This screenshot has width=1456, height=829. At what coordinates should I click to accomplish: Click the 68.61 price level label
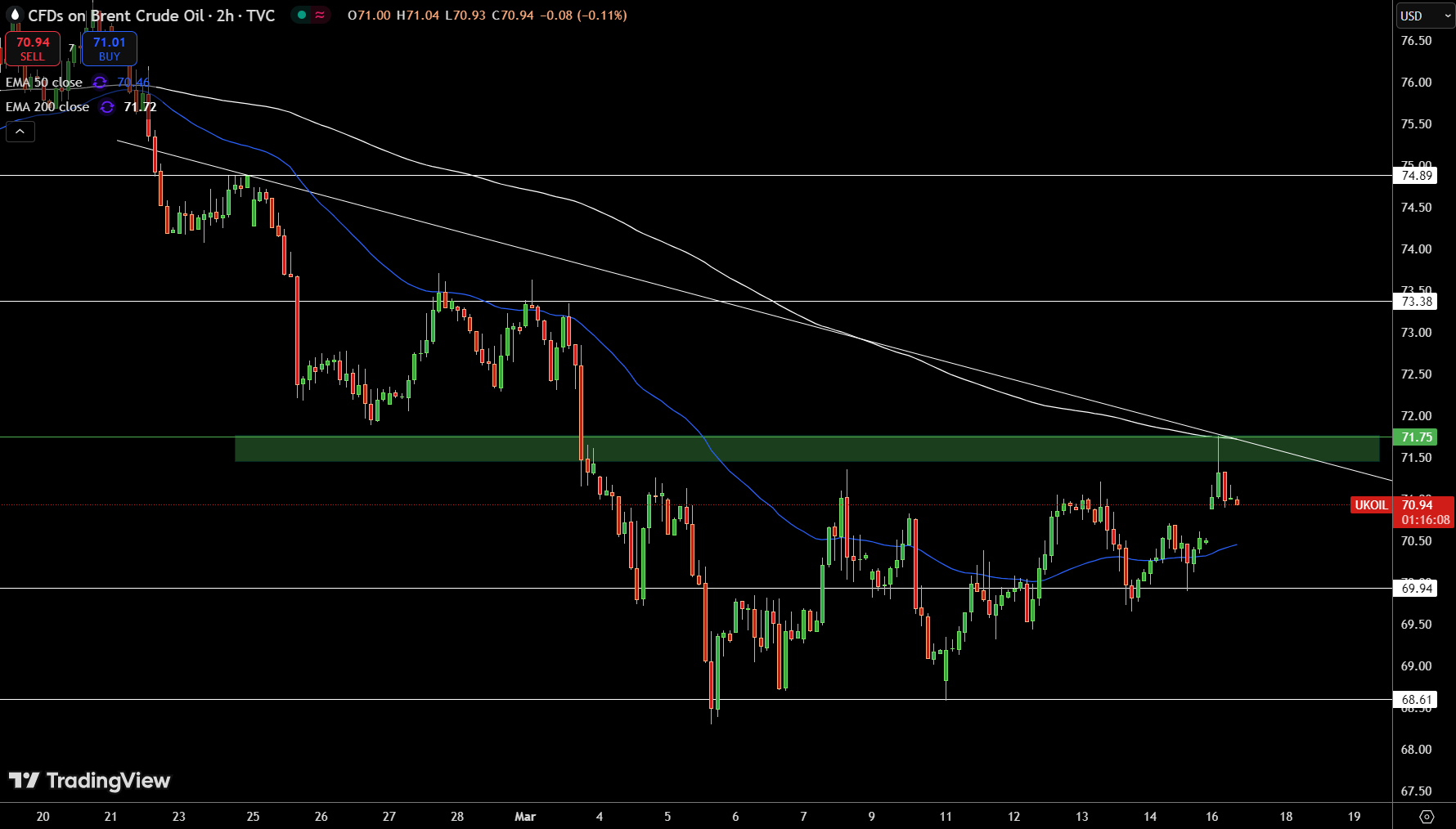(x=1417, y=699)
